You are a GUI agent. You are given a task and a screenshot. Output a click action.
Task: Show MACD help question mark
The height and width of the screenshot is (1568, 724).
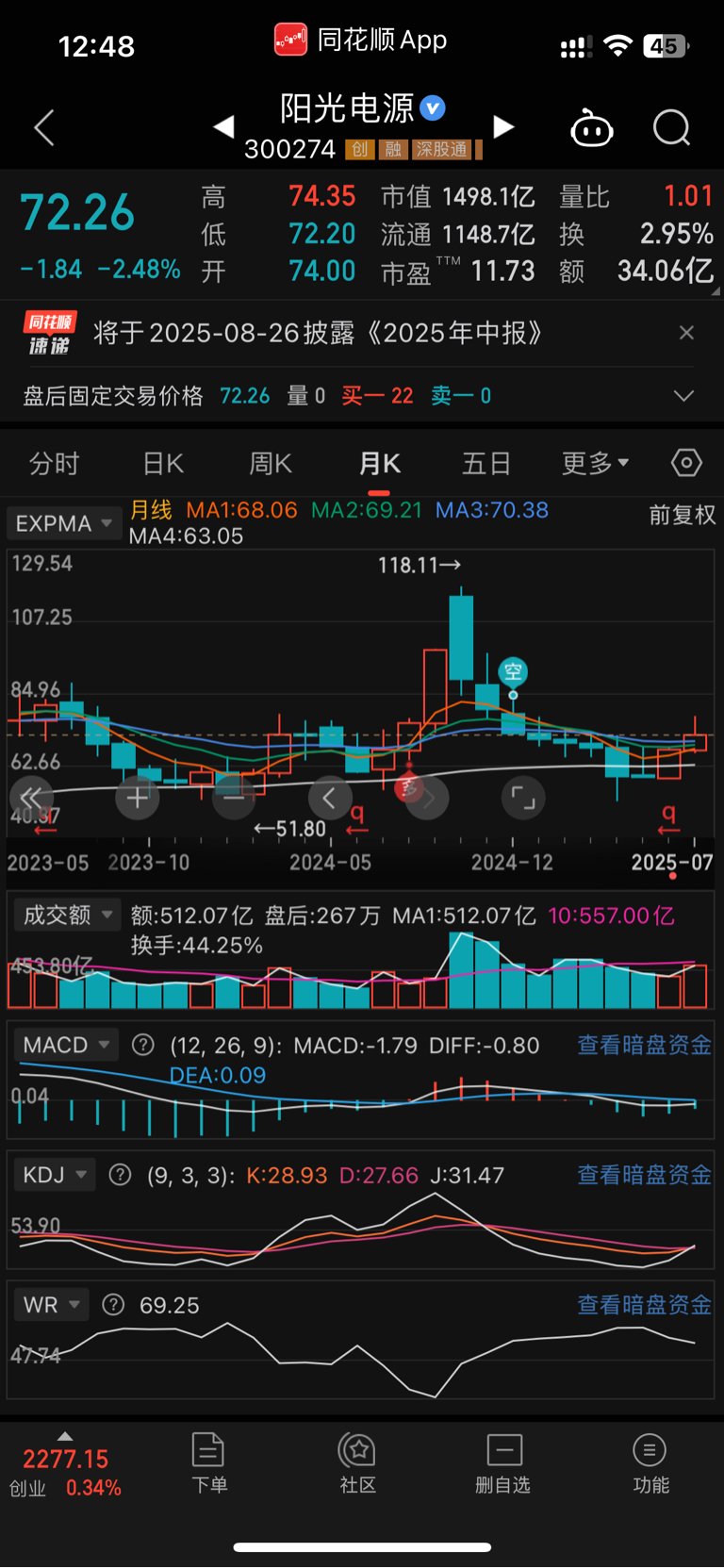pos(143,1045)
